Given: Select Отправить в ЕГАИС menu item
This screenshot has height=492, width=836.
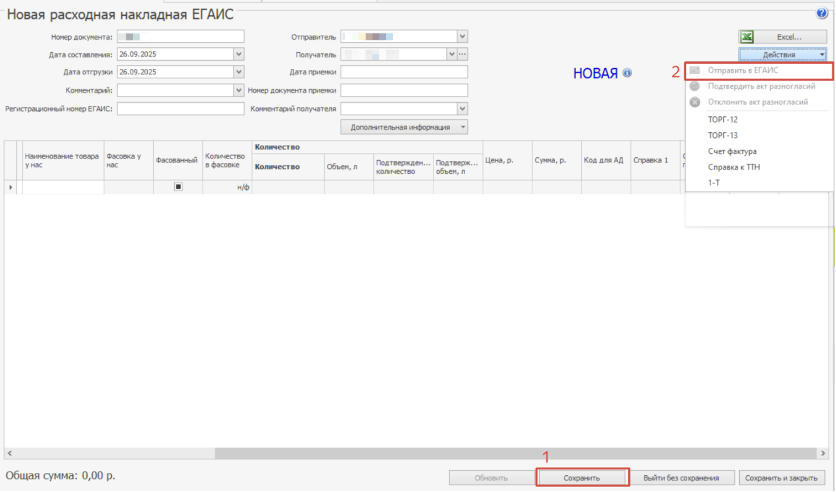Looking at the screenshot, I should [x=759, y=70].
